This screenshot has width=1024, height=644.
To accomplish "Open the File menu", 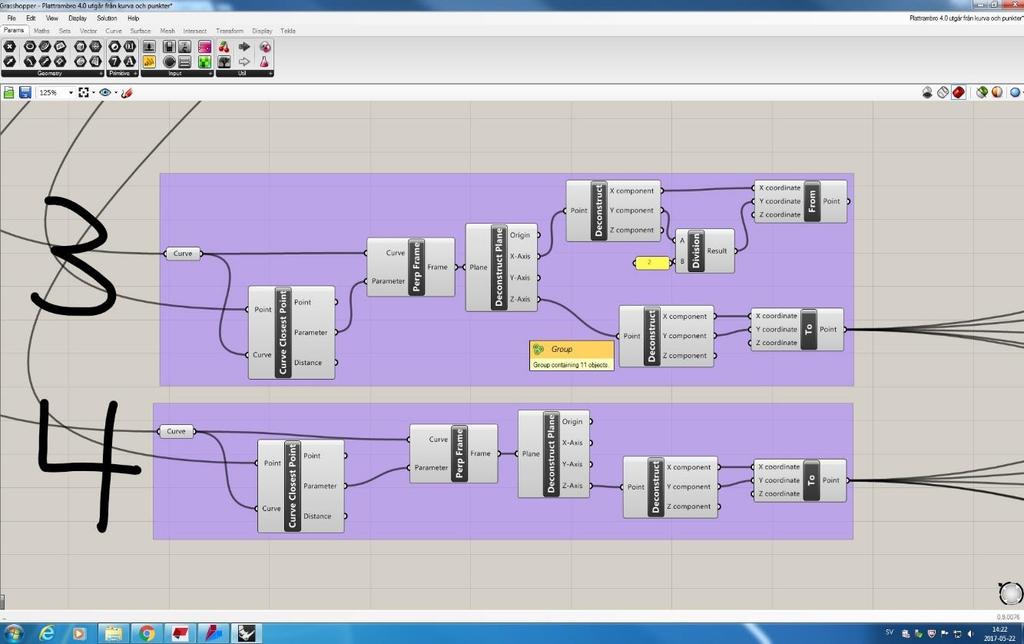I will tap(11, 18).
